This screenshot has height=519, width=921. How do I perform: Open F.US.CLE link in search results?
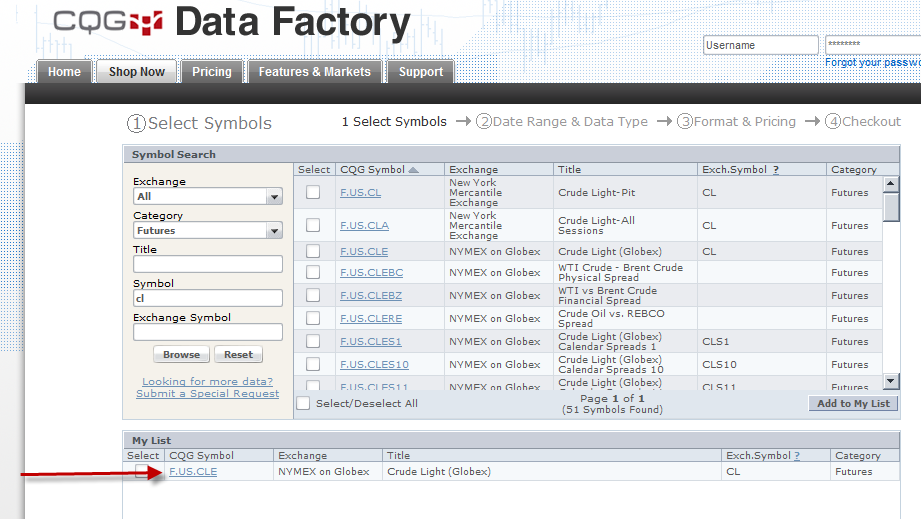(364, 251)
